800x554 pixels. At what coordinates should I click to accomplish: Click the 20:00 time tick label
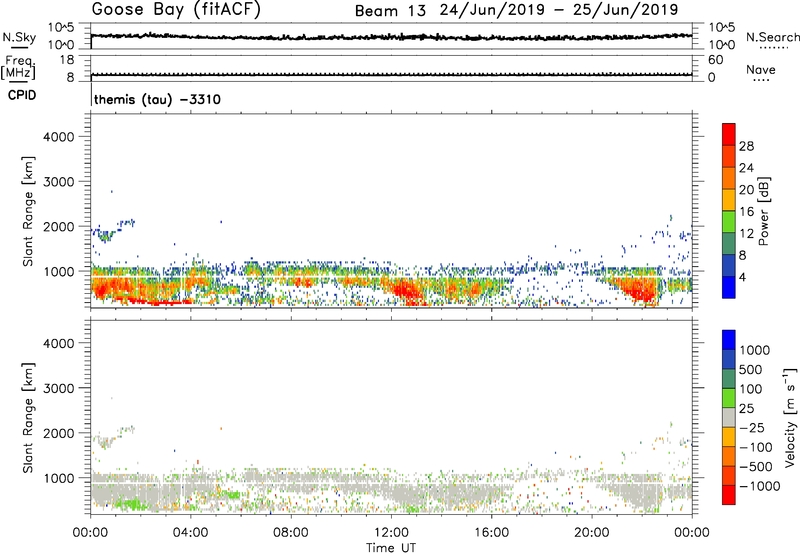click(592, 533)
